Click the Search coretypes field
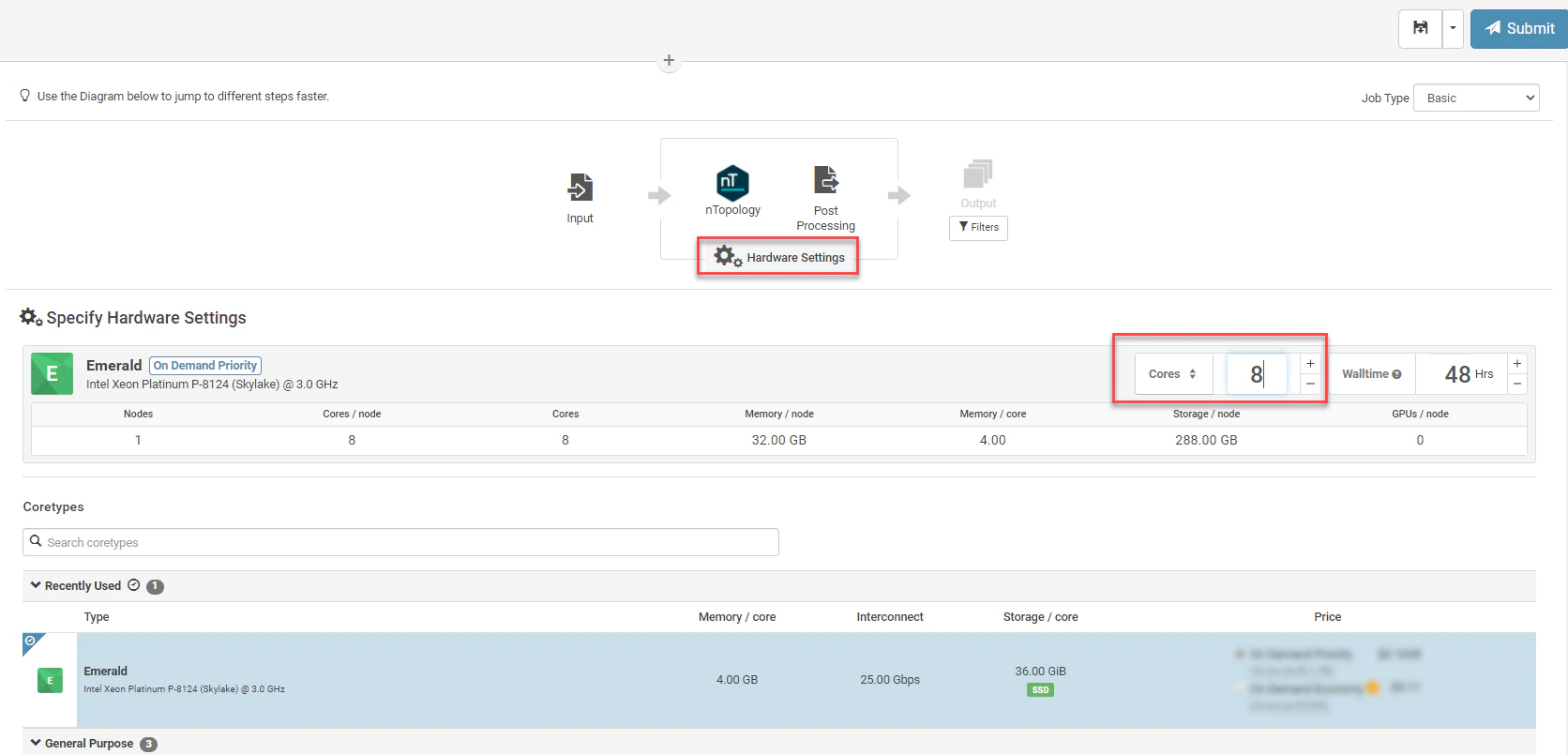Viewport: 1568px width, 755px height. [x=400, y=542]
